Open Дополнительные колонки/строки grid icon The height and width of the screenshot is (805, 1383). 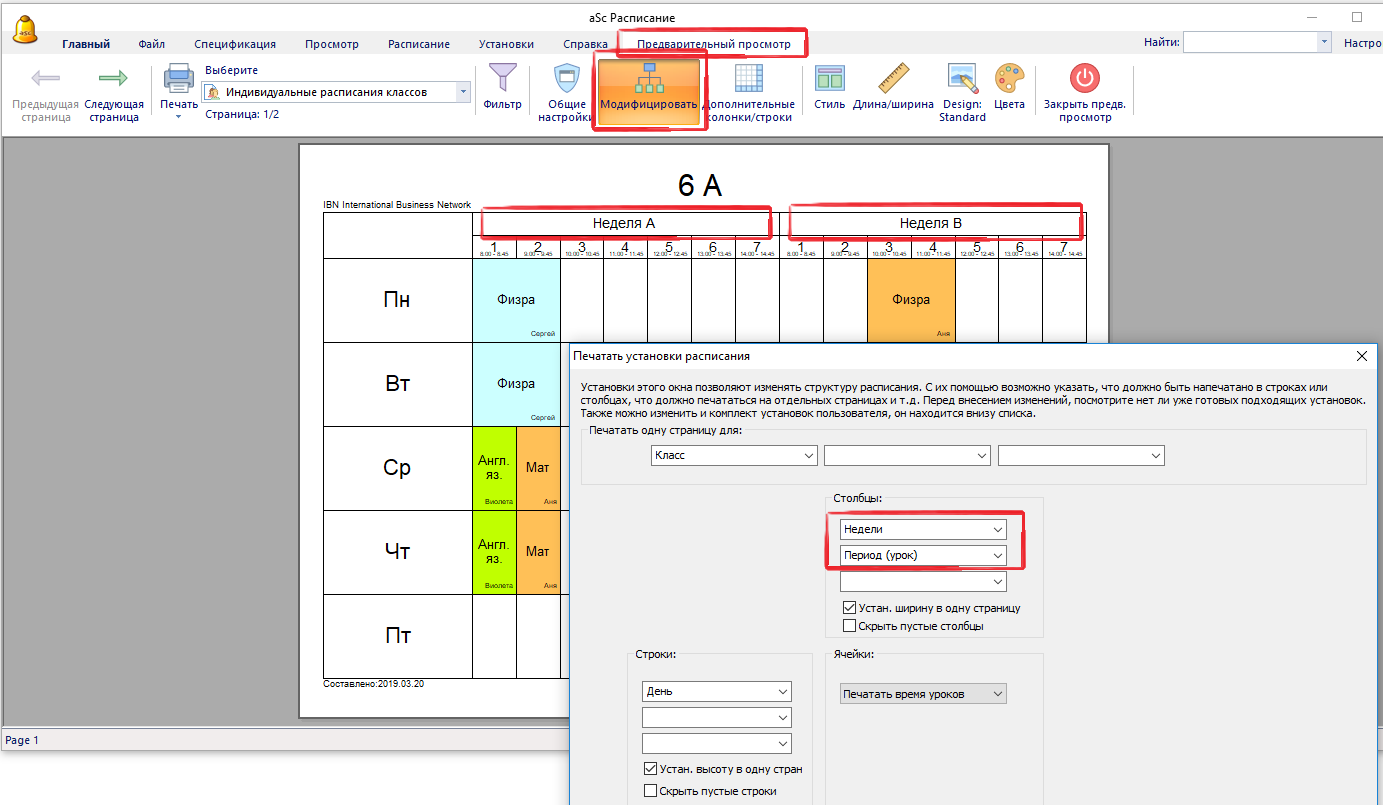point(749,80)
